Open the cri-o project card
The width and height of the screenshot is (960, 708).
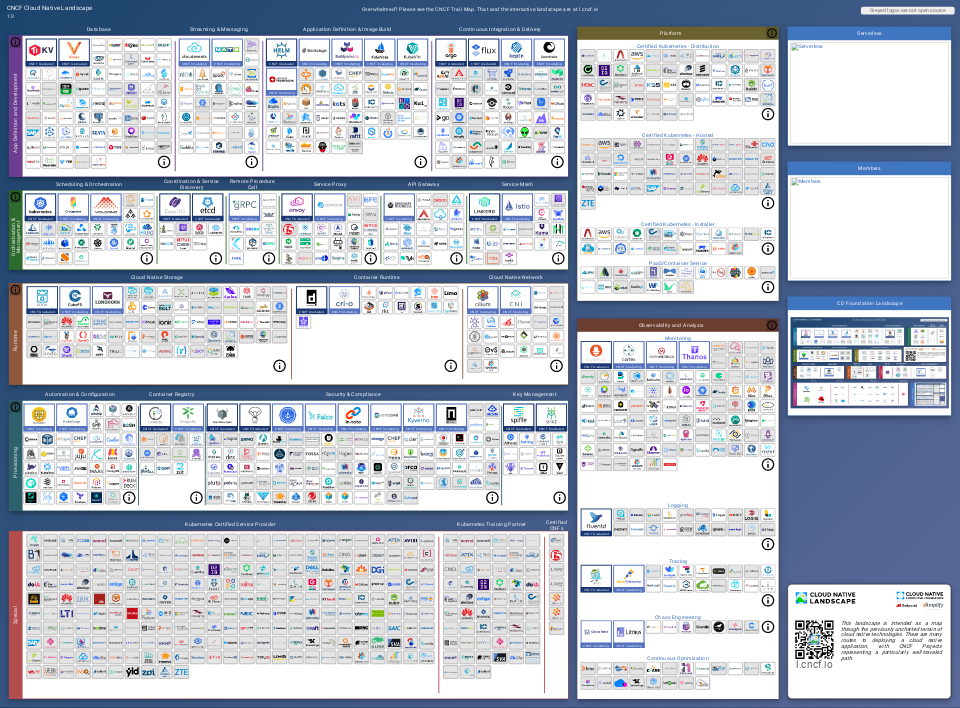pos(345,301)
